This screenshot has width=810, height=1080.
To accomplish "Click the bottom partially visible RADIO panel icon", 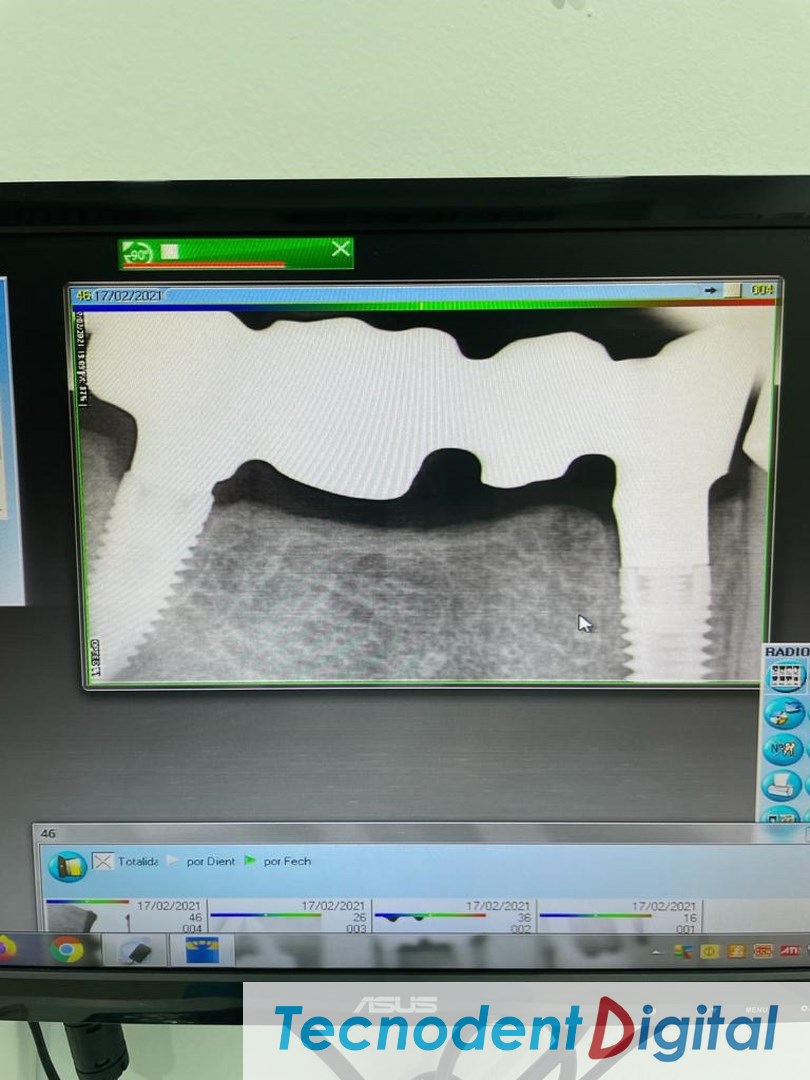I will (x=783, y=814).
